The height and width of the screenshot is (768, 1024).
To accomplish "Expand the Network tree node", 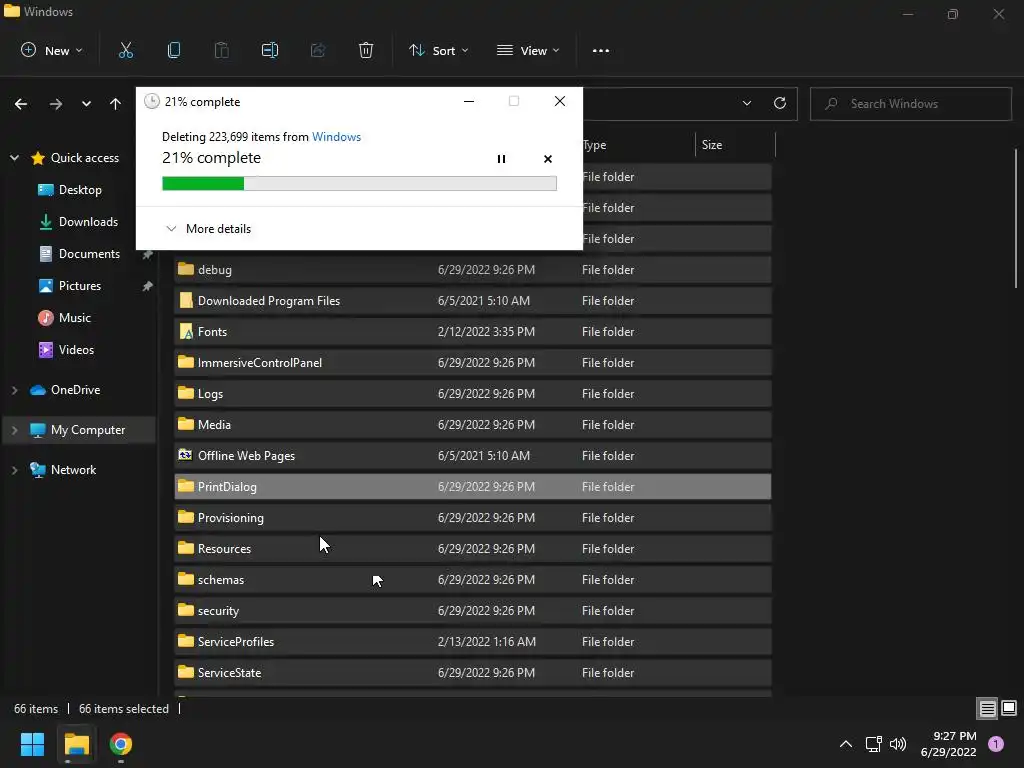I will click(x=14, y=470).
